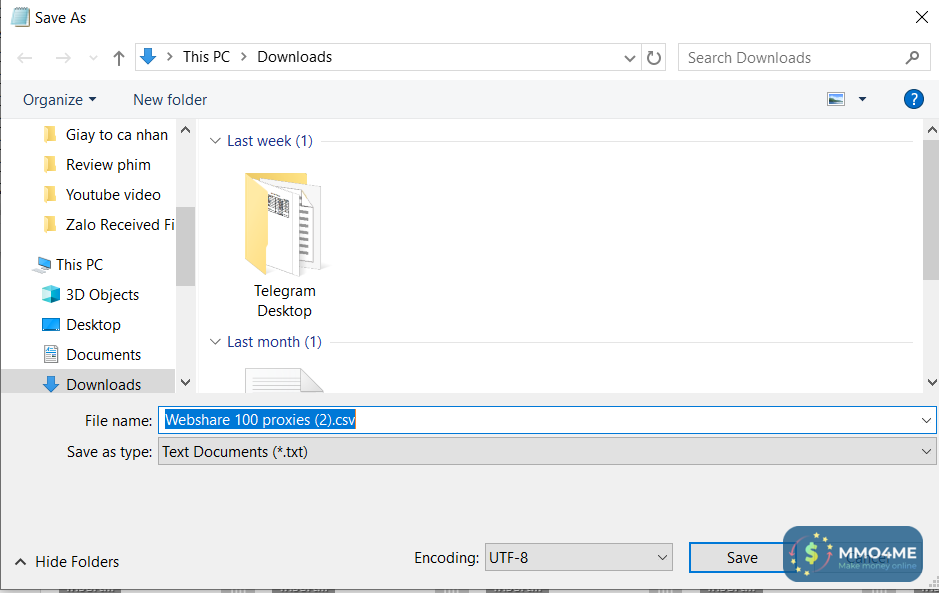Open 'Downloads' in the sidebar
The height and width of the screenshot is (593, 939).
[104, 384]
